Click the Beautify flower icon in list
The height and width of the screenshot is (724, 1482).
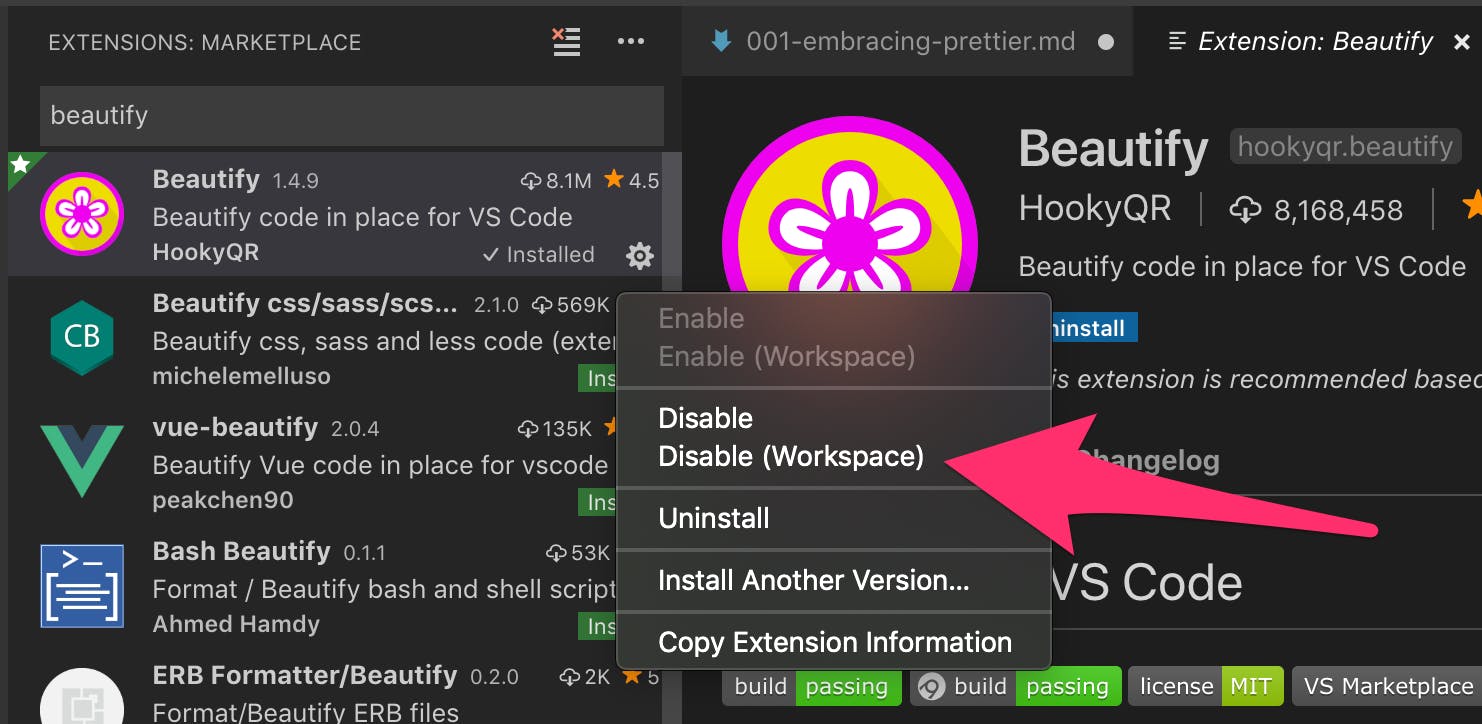coord(82,214)
